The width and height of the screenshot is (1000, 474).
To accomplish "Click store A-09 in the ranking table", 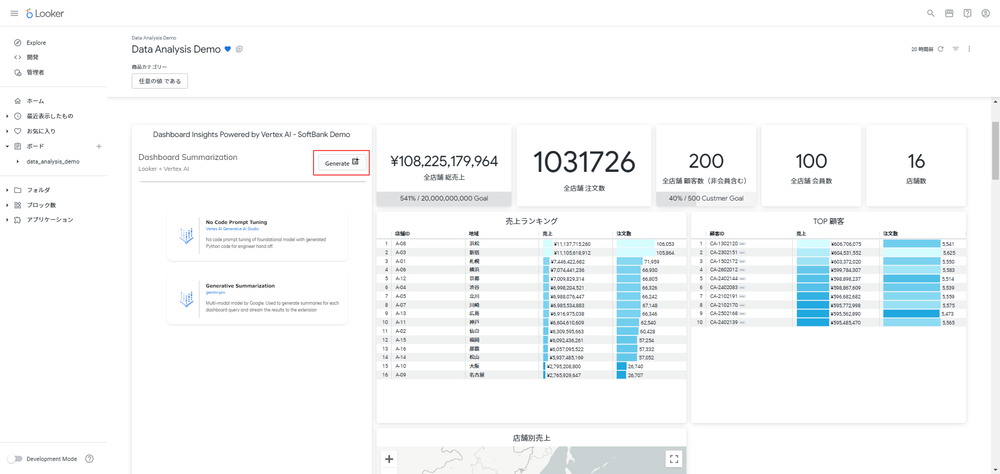I will [401, 375].
